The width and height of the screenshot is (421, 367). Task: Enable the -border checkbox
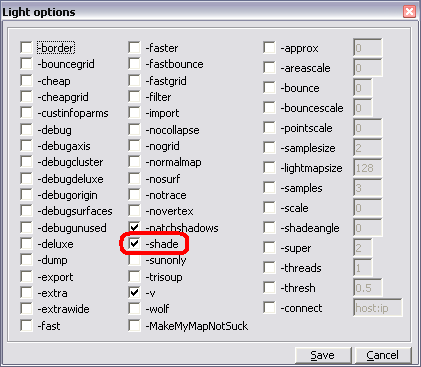[x=26, y=48]
